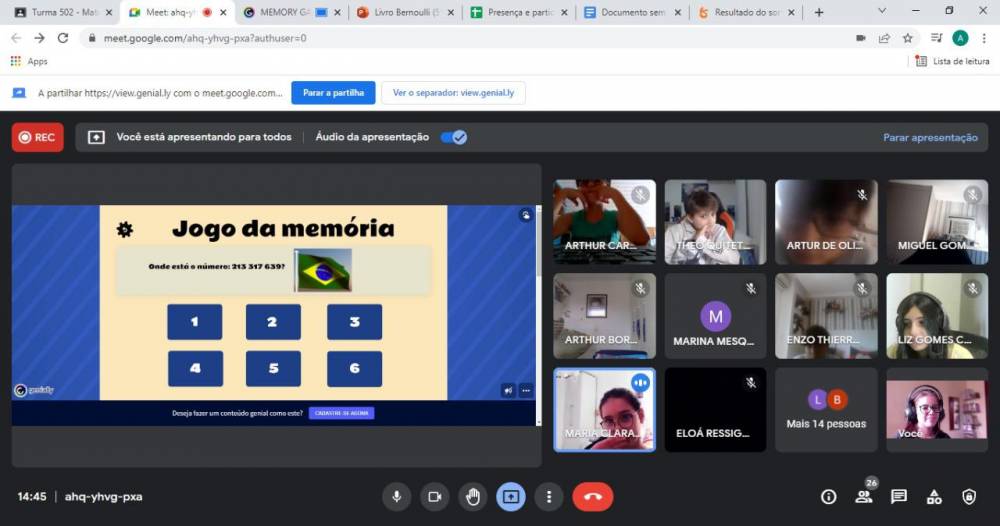
Task: Open host controls shield icon
Action: (968, 497)
